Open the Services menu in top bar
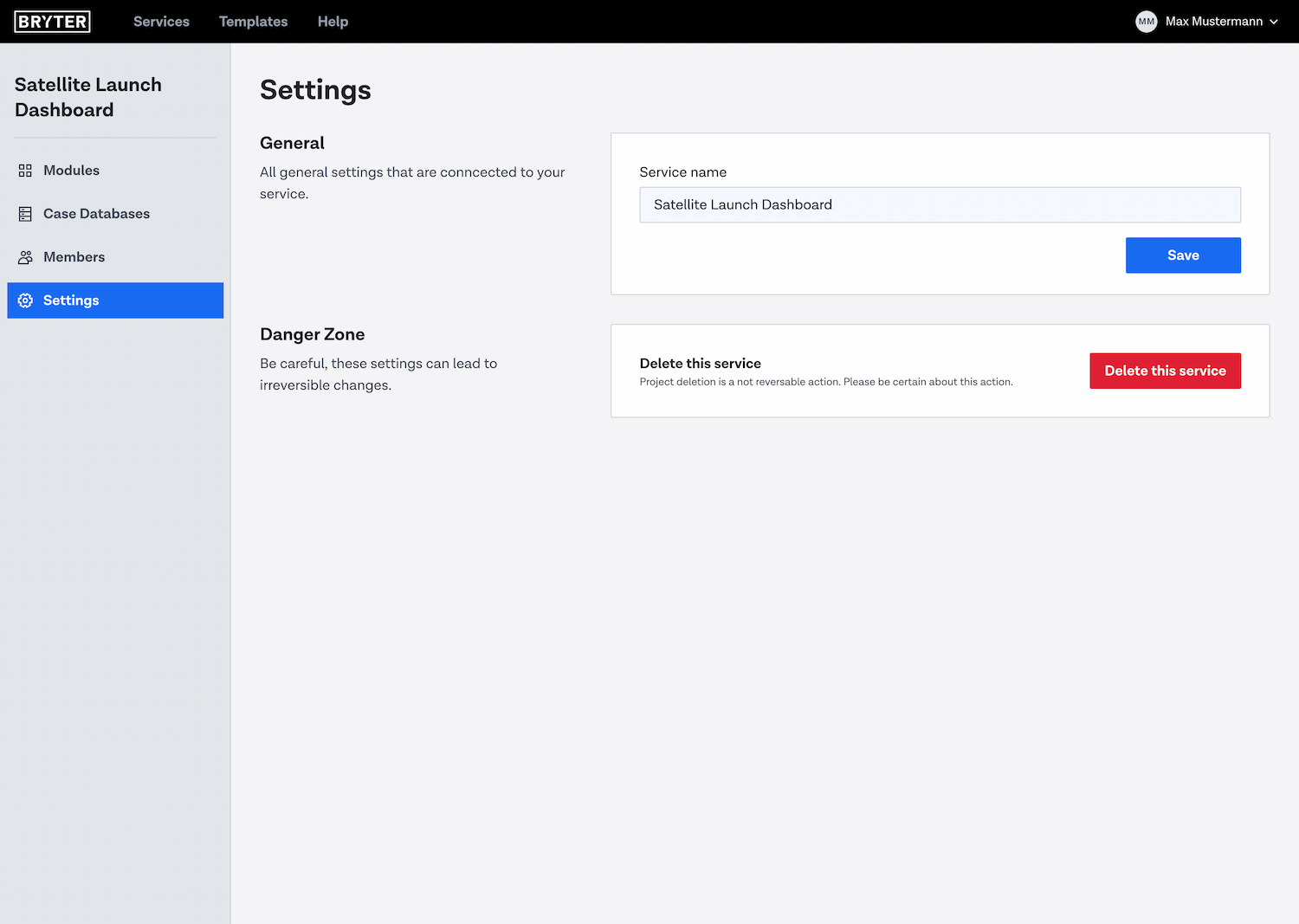The image size is (1299, 924). (x=161, y=22)
